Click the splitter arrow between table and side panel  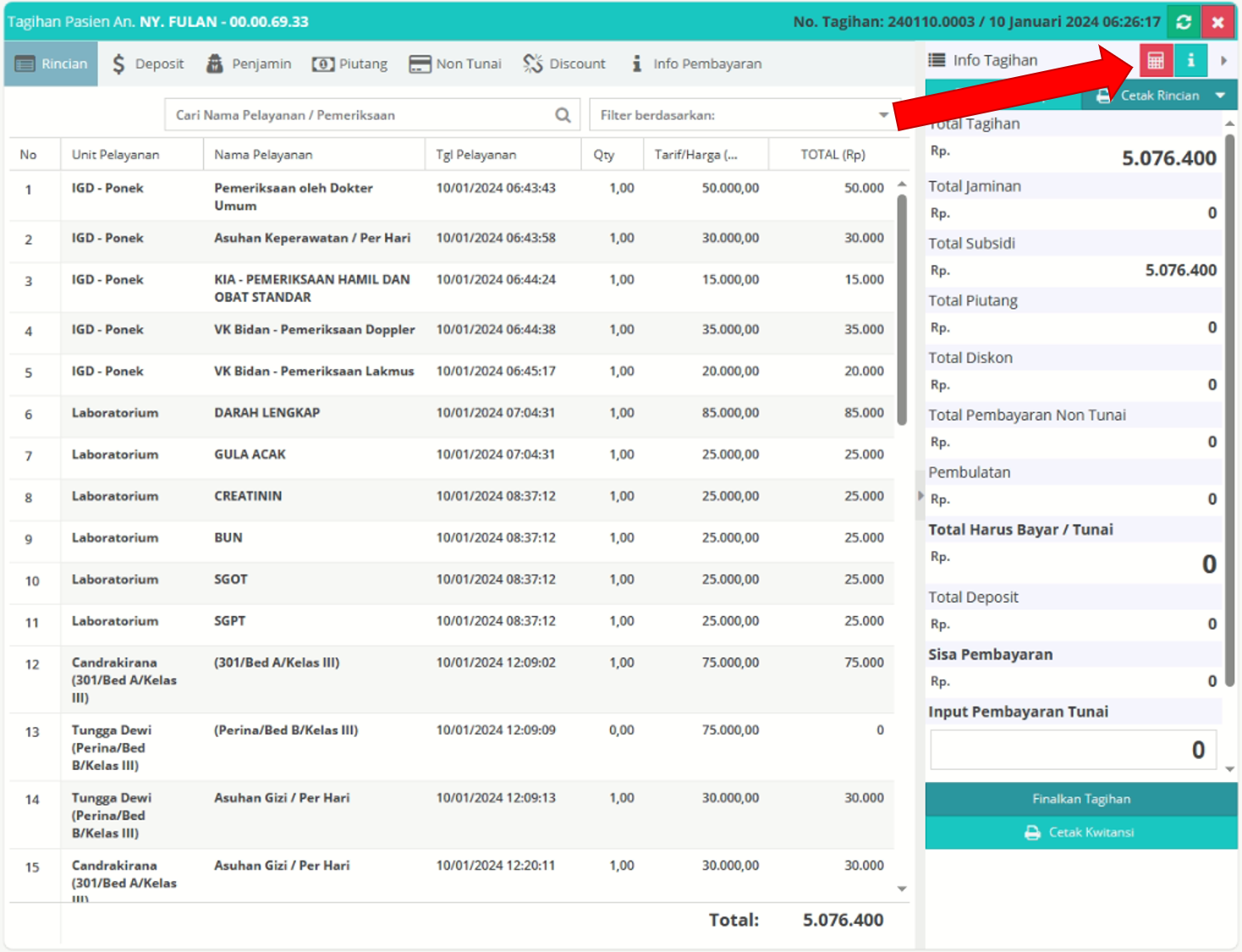(x=921, y=496)
